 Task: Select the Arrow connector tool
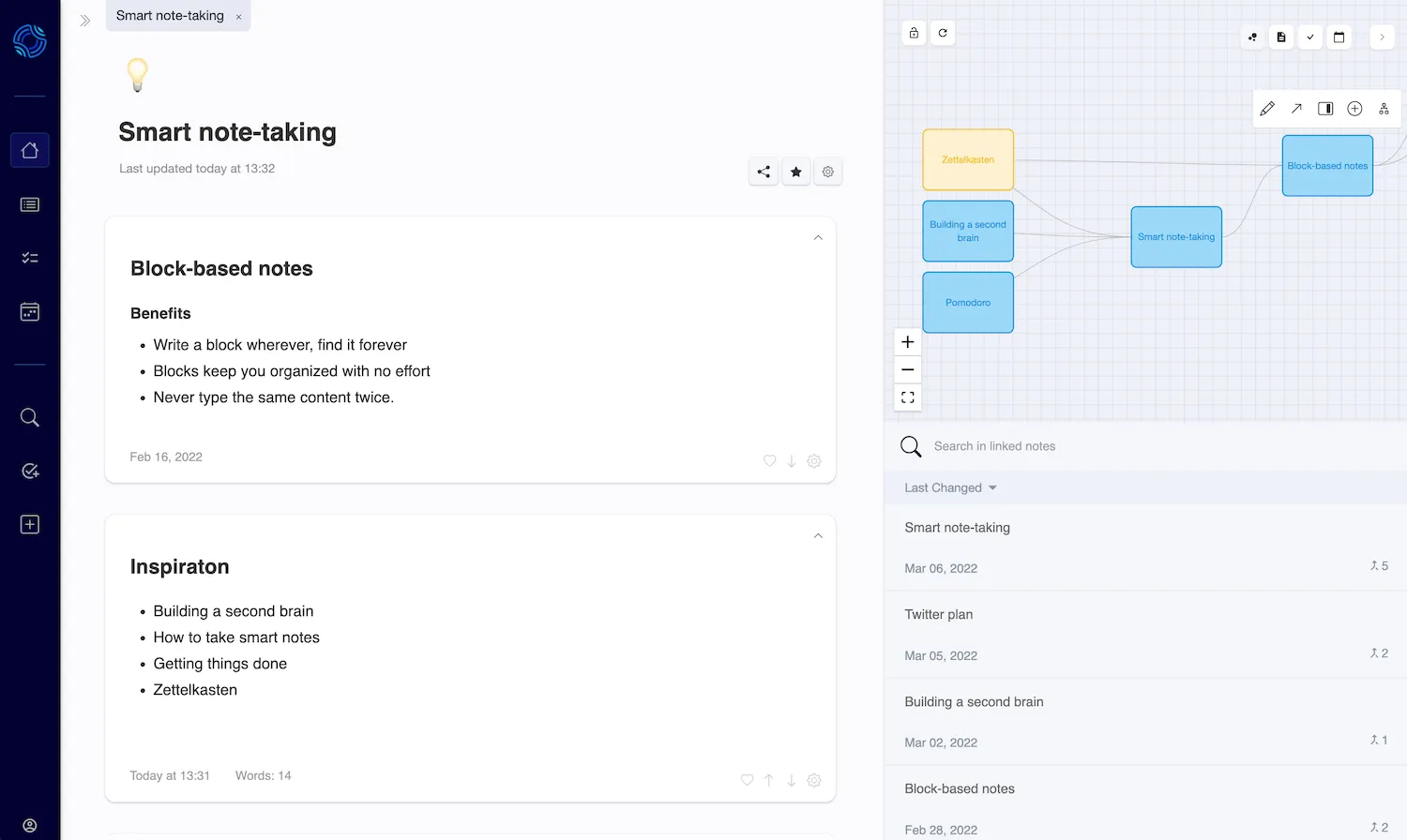pos(1296,108)
